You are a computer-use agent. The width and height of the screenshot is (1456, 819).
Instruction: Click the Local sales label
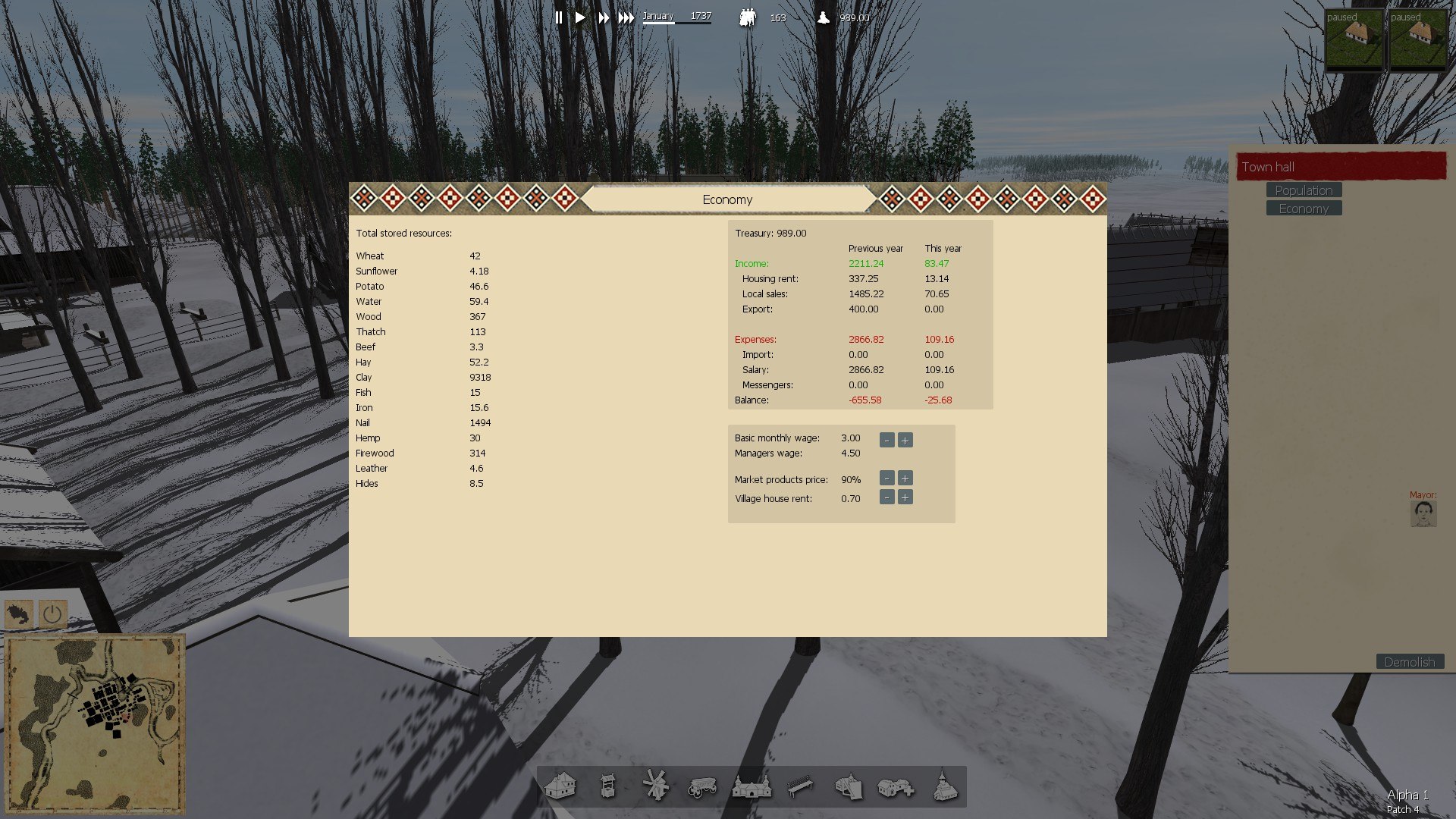[764, 294]
